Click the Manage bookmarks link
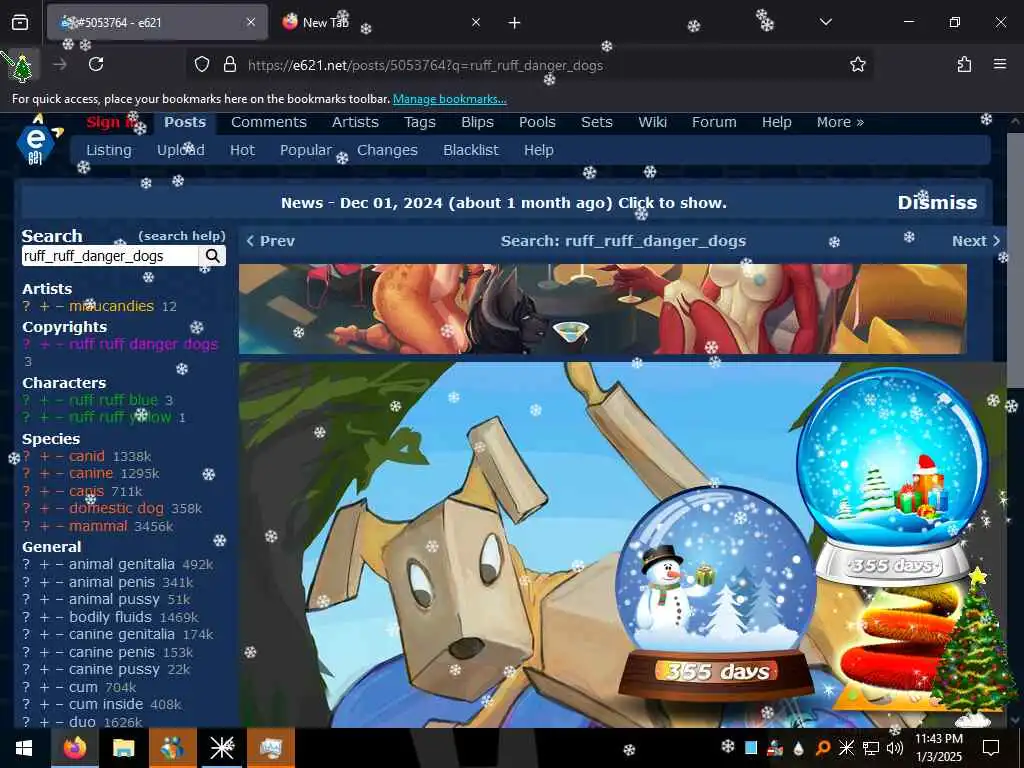 coord(449,99)
